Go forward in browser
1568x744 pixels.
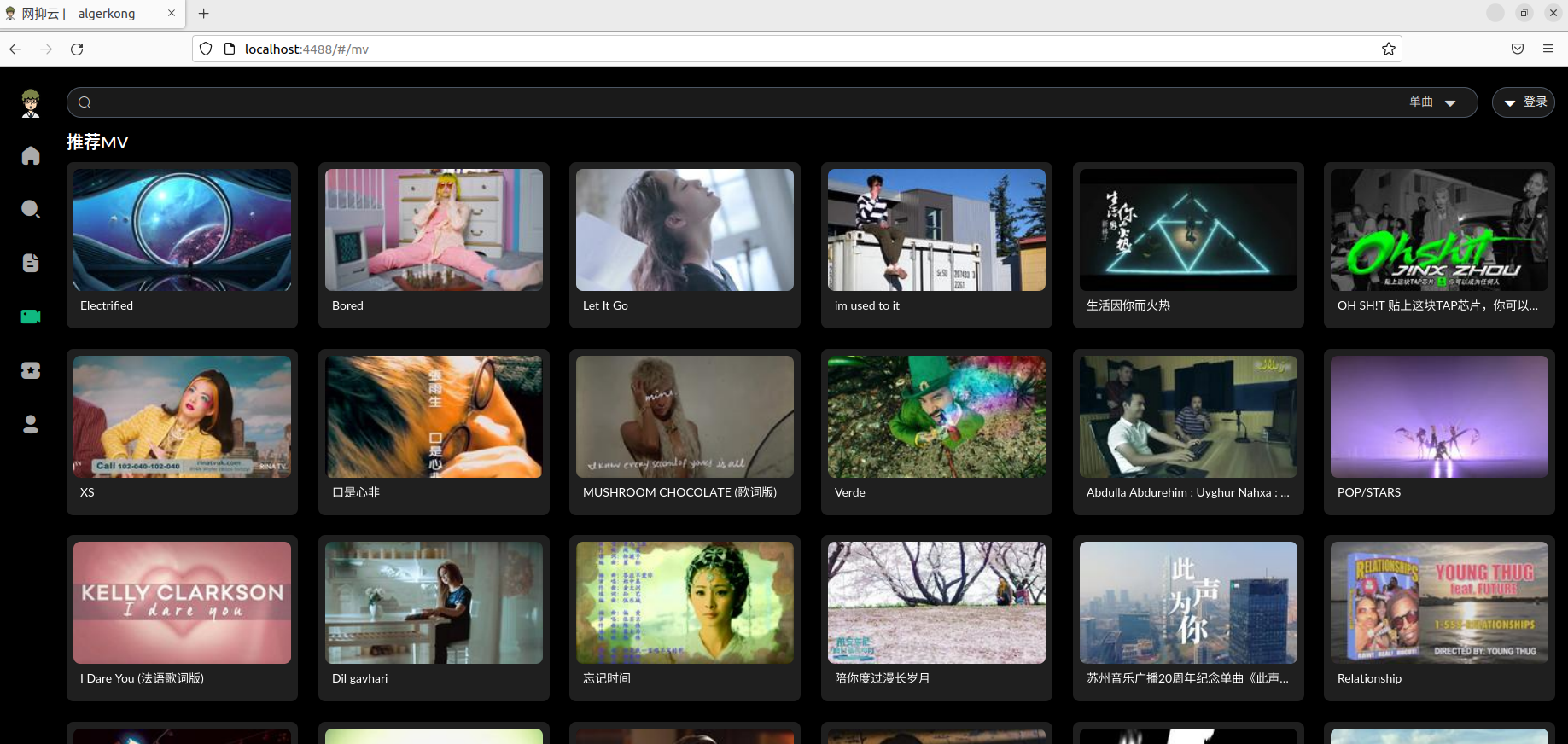pyautogui.click(x=46, y=49)
